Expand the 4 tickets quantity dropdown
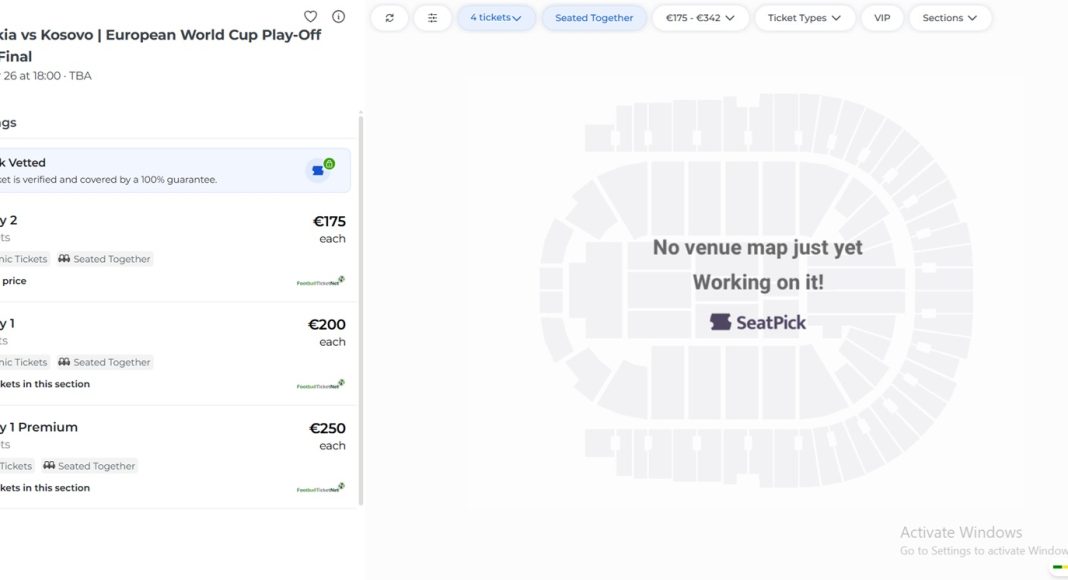The image size is (1068, 580). [x=496, y=18]
